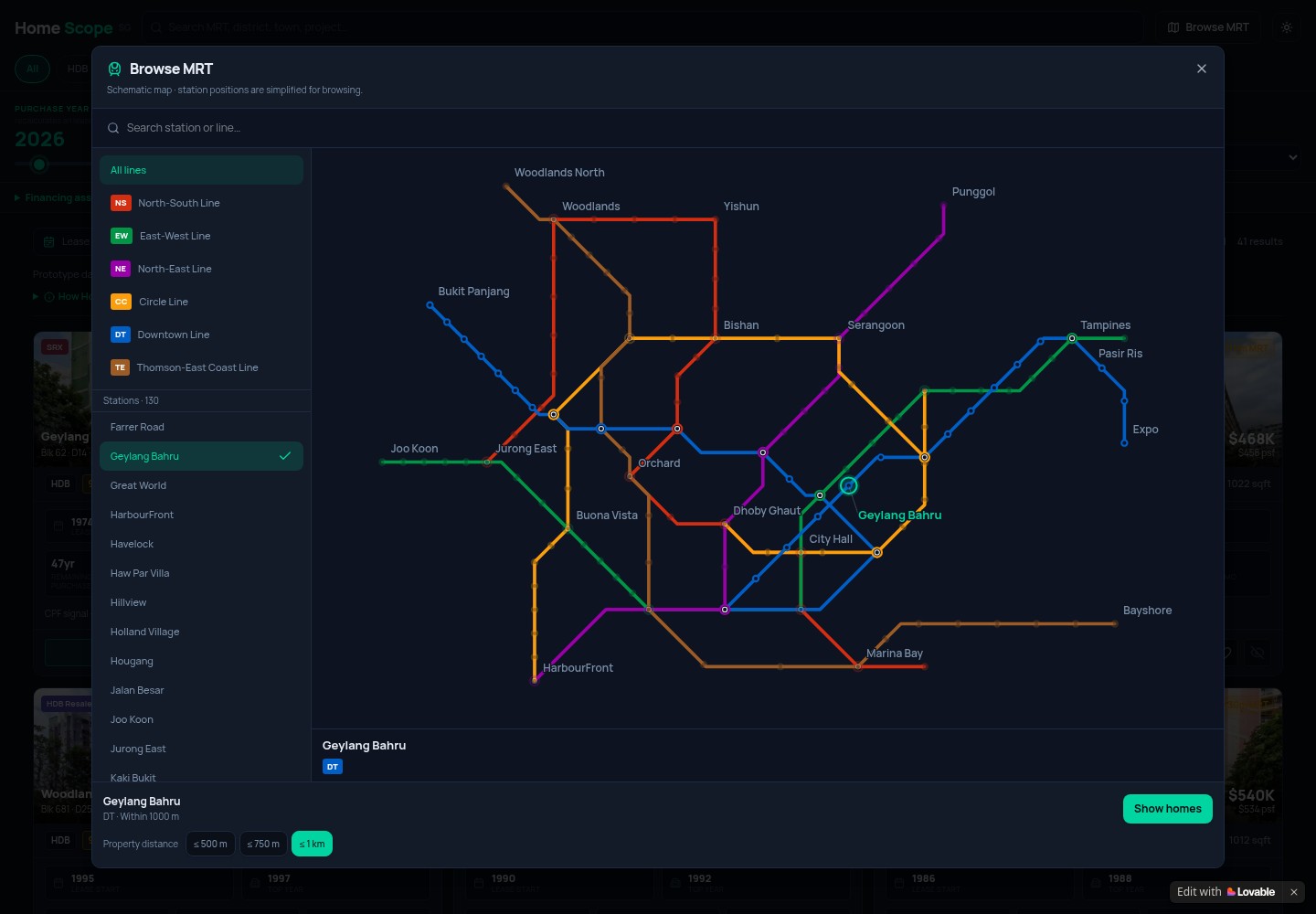
Task: Filter by North-East Line
Action: click(201, 269)
